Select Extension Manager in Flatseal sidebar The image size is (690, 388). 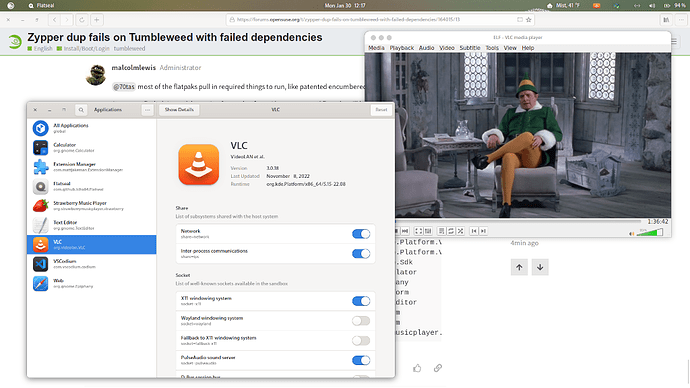(92, 167)
